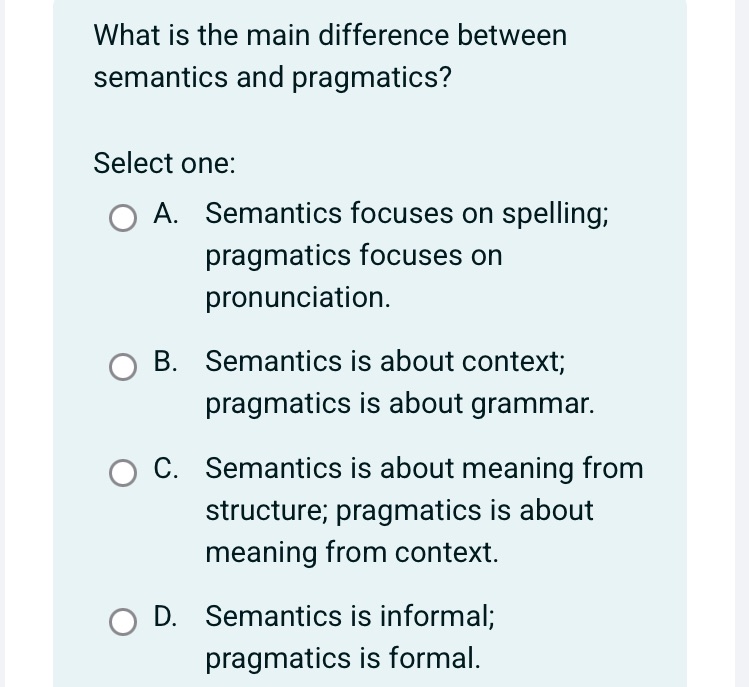Pick the radio button for option D
749x687 pixels.
point(124,621)
